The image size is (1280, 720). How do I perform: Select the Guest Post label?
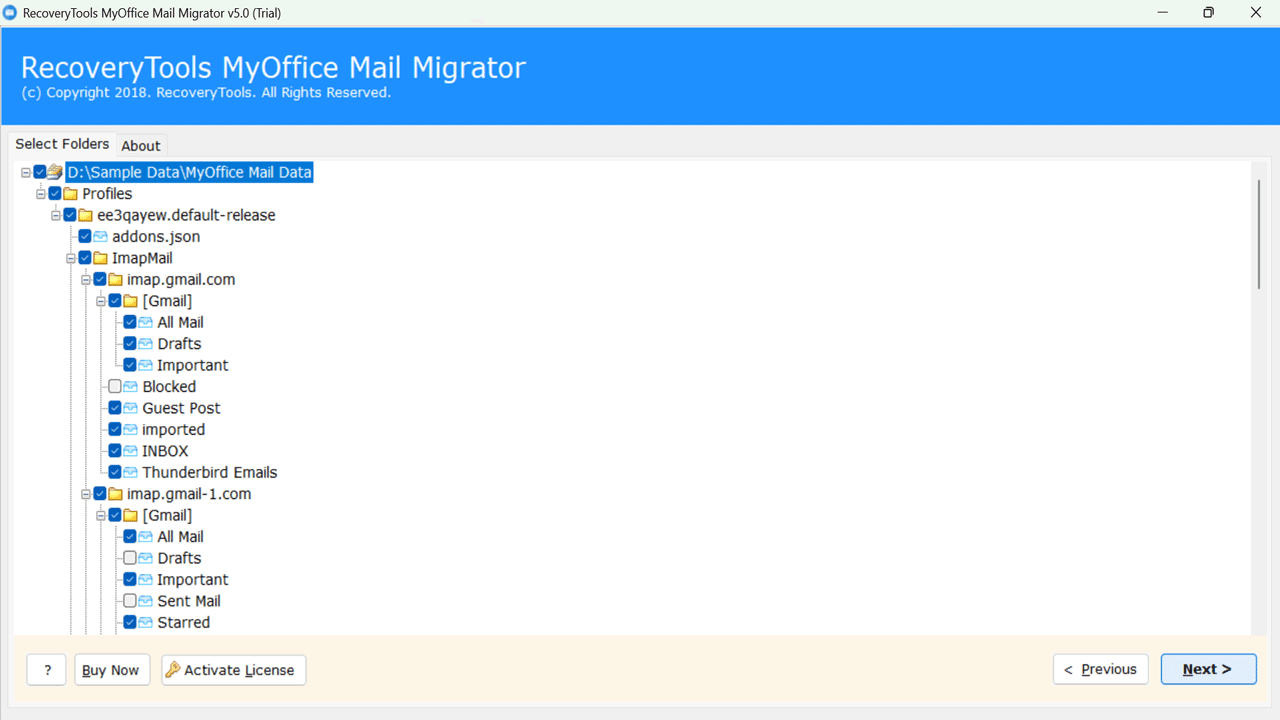tap(181, 408)
